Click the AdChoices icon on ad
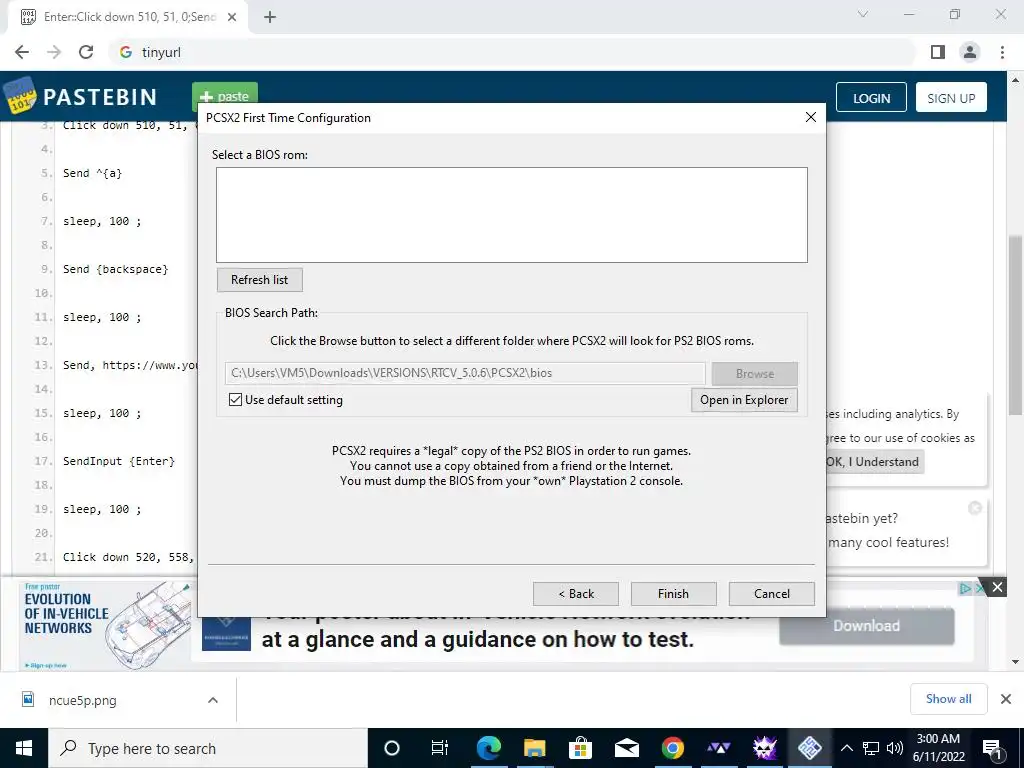This screenshot has width=1024, height=768. click(x=965, y=588)
